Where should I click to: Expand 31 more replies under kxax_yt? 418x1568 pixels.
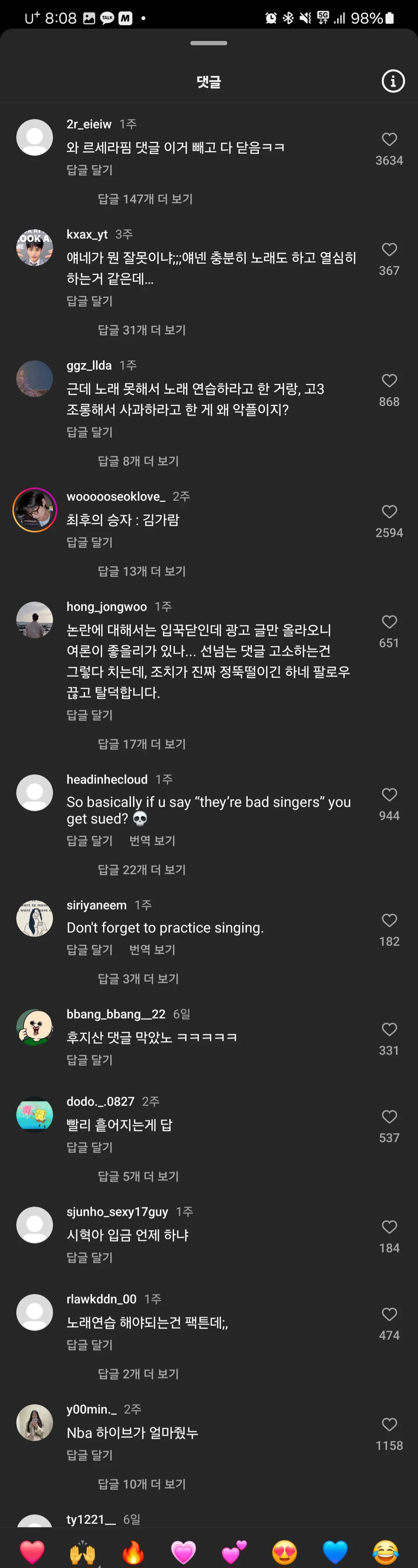point(141,330)
